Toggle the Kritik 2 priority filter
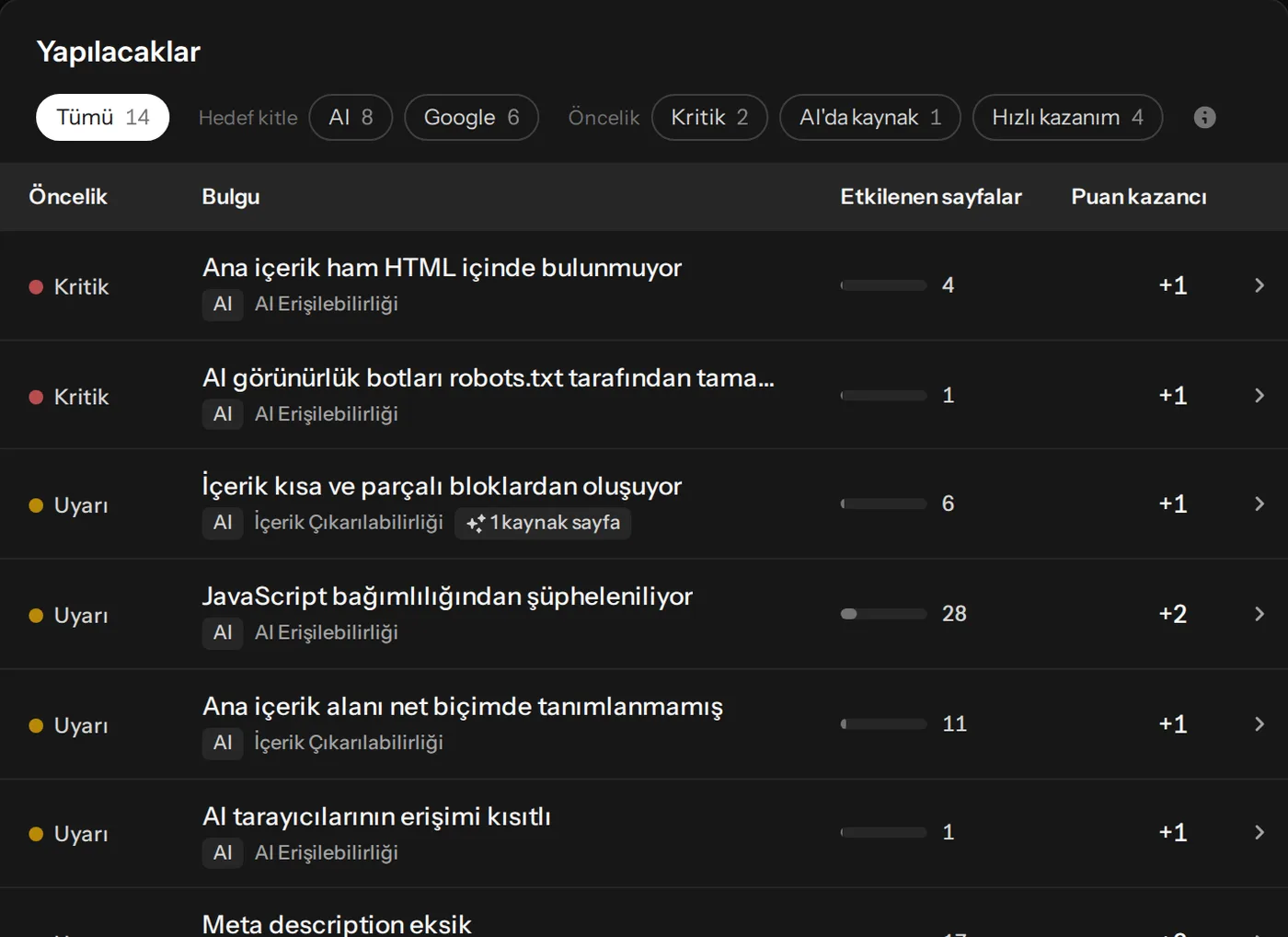This screenshot has width=1288, height=937. click(x=709, y=118)
